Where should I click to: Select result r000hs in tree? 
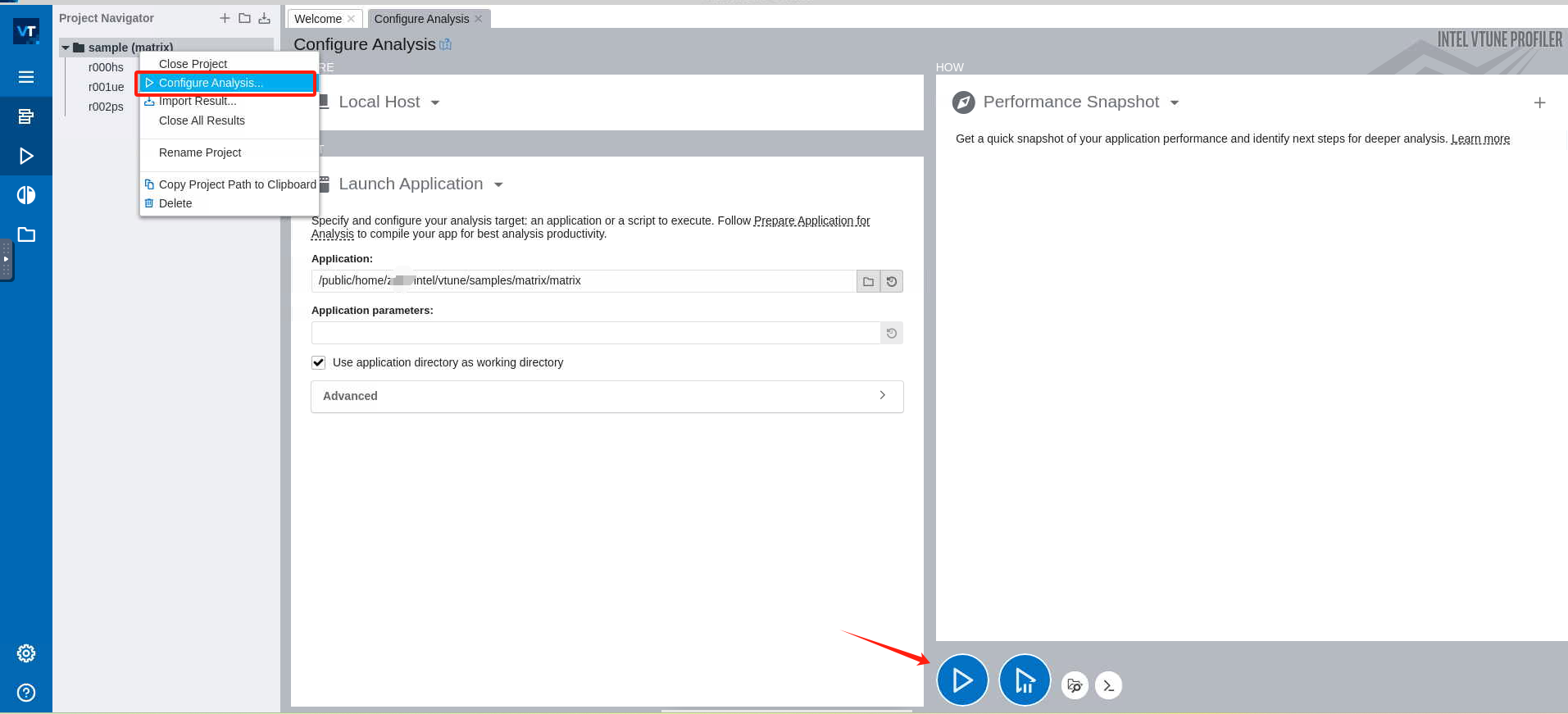[106, 67]
